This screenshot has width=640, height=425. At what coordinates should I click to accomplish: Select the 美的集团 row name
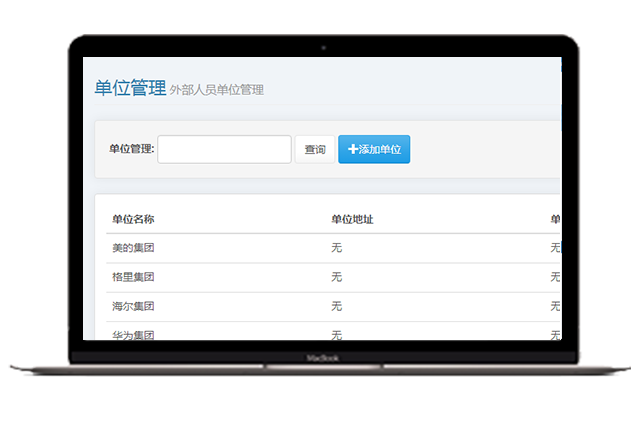pos(132,248)
